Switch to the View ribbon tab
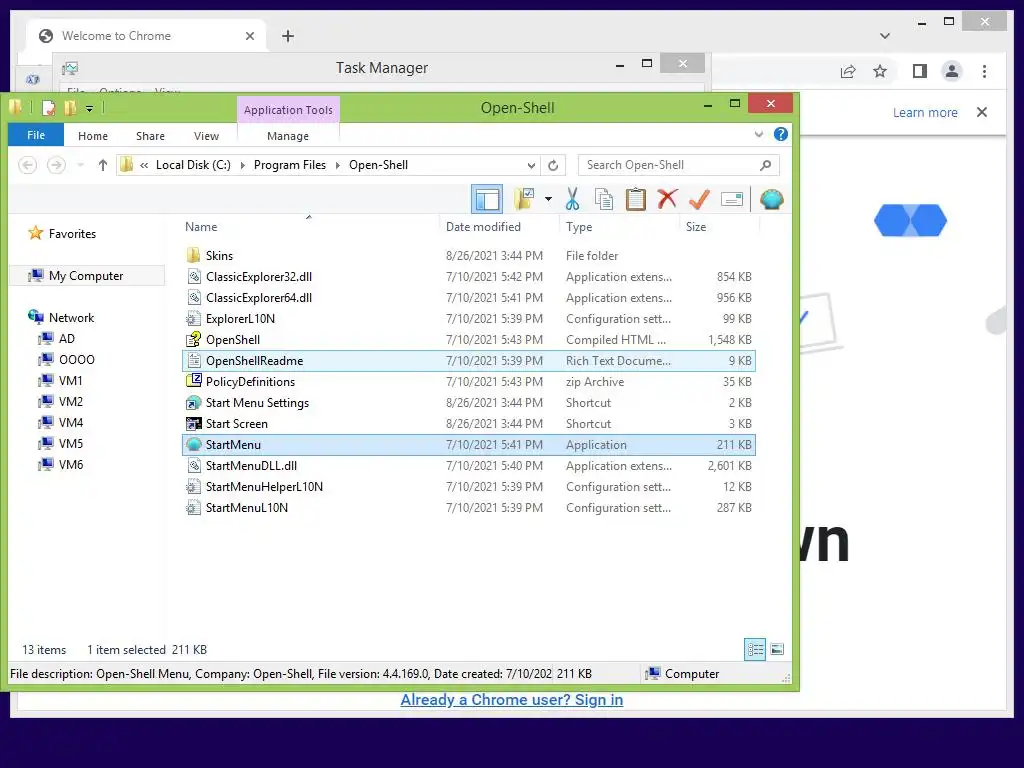1024x768 pixels. coord(206,136)
